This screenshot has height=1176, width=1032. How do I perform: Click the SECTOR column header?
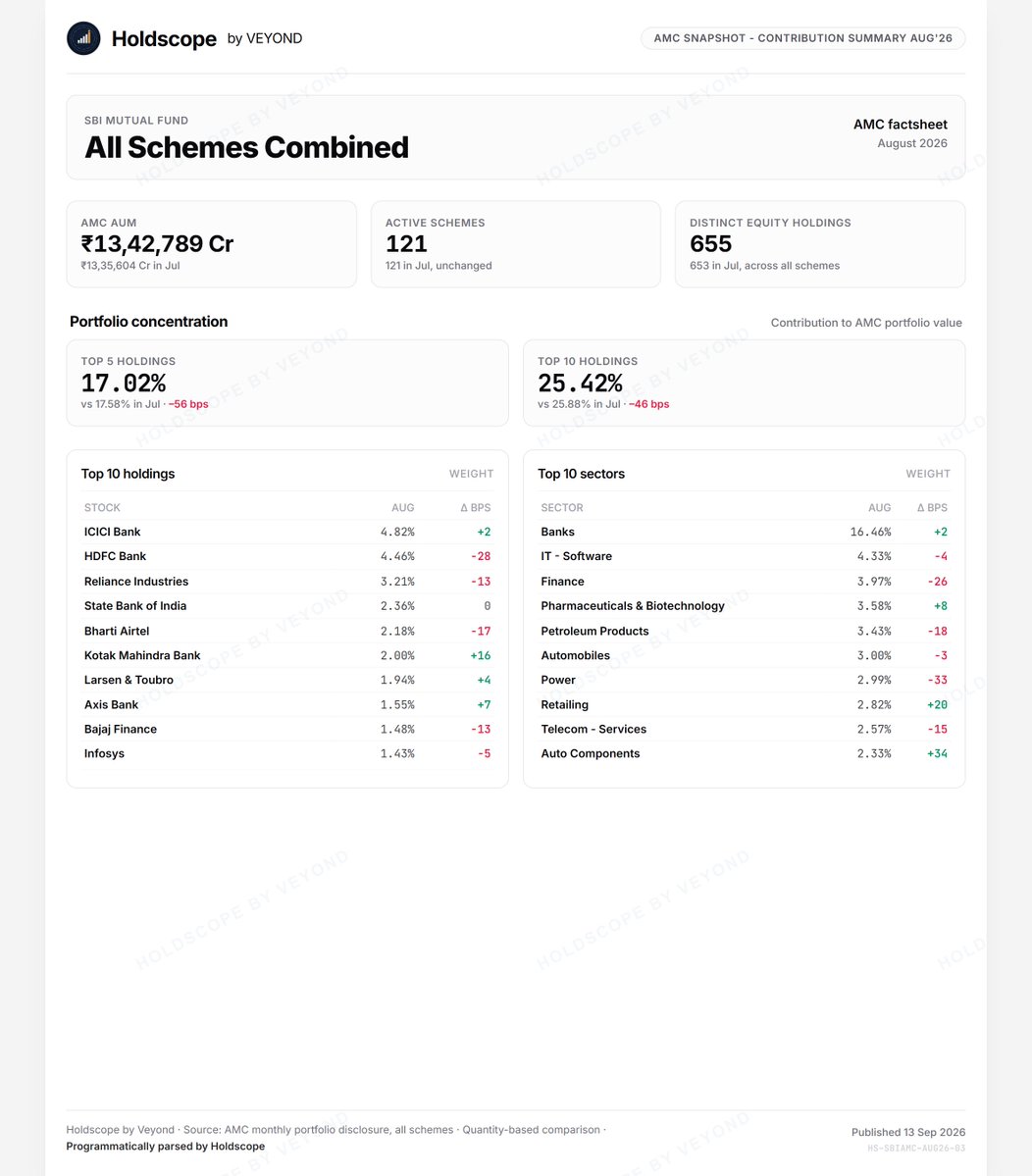(x=562, y=508)
